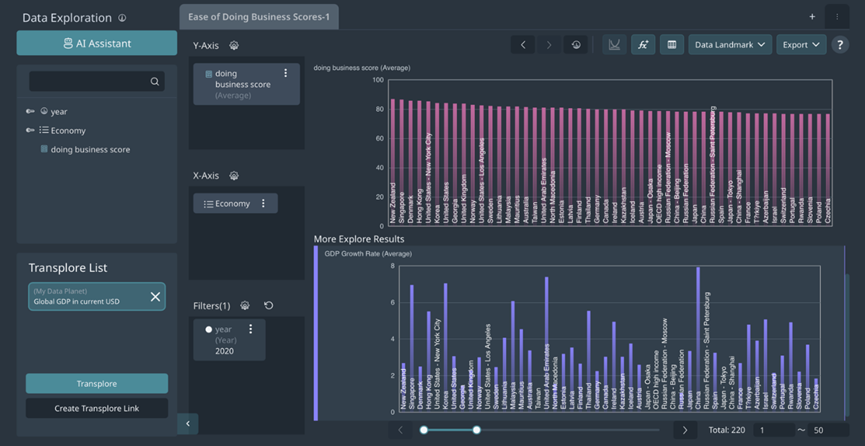This screenshot has height=446, width=865.
Task: Open the Data Landmark dropdown
Action: [x=730, y=45]
